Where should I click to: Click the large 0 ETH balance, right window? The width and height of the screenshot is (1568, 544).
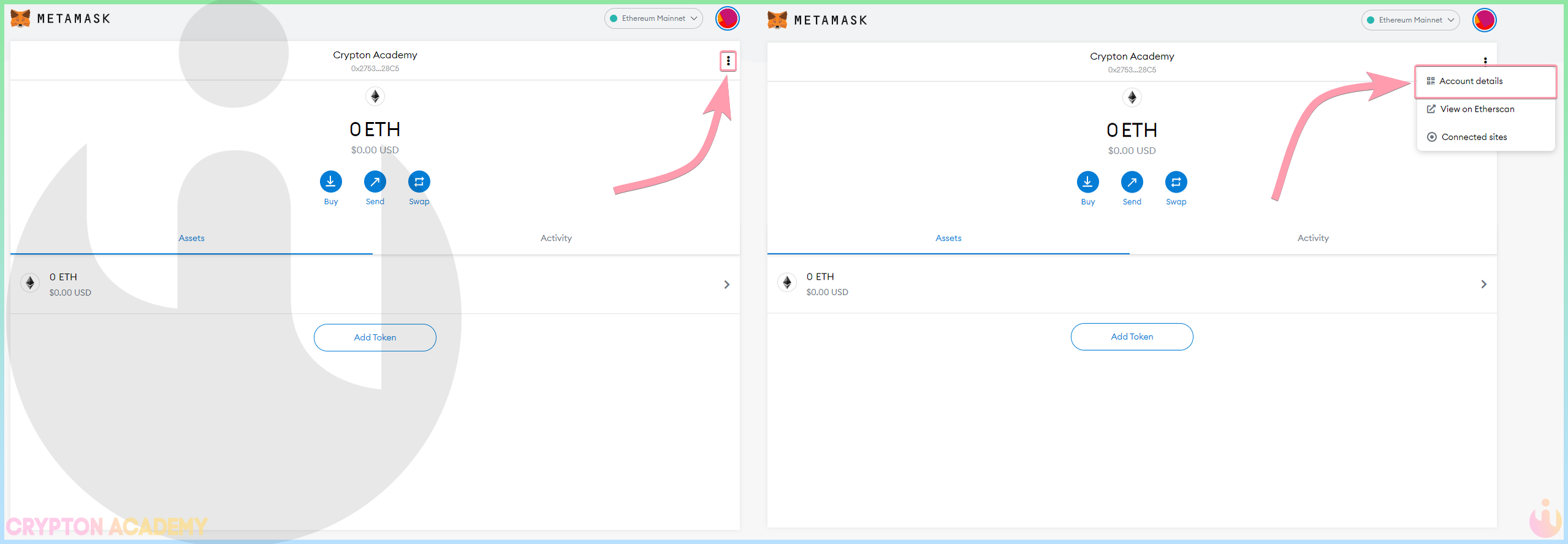(x=1132, y=130)
